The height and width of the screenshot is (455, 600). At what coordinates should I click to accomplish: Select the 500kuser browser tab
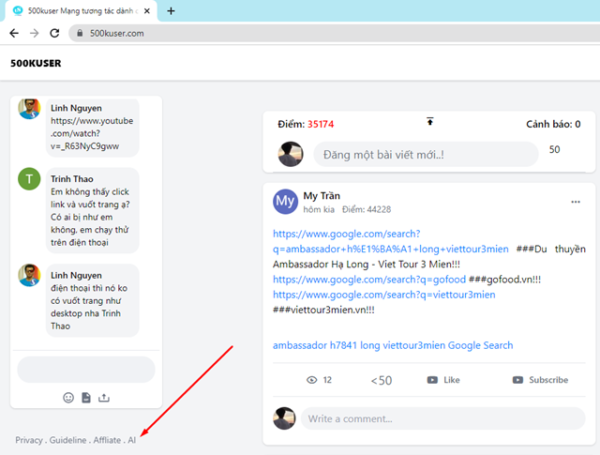[x=81, y=11]
